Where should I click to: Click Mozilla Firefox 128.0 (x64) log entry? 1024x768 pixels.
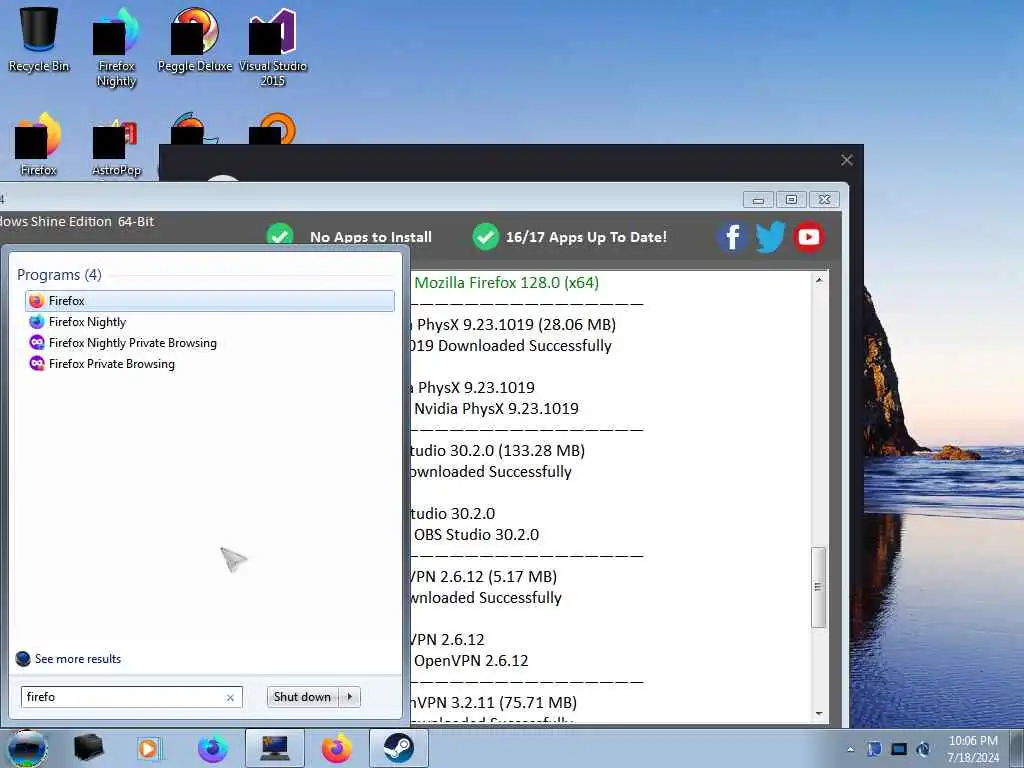[507, 283]
